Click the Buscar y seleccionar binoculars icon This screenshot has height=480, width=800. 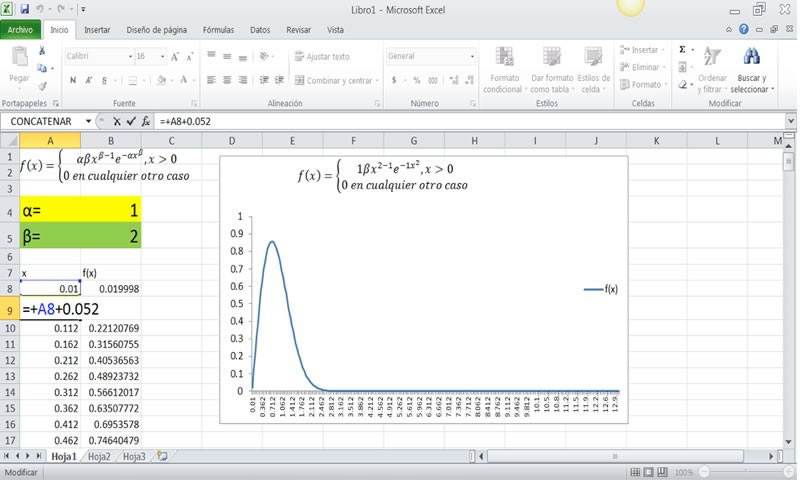[x=750, y=57]
